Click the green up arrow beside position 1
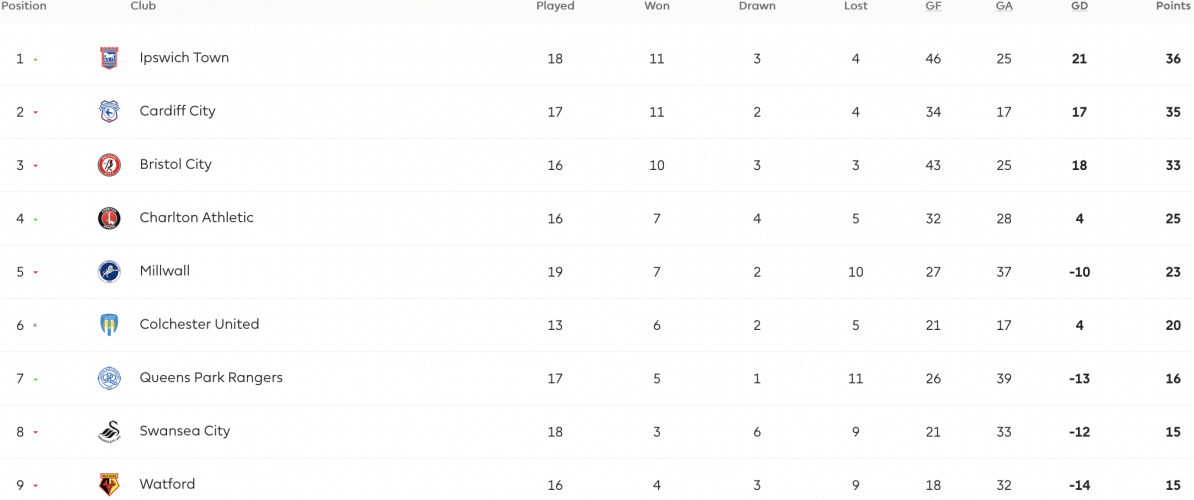This screenshot has width=1194, height=500. 35,59
